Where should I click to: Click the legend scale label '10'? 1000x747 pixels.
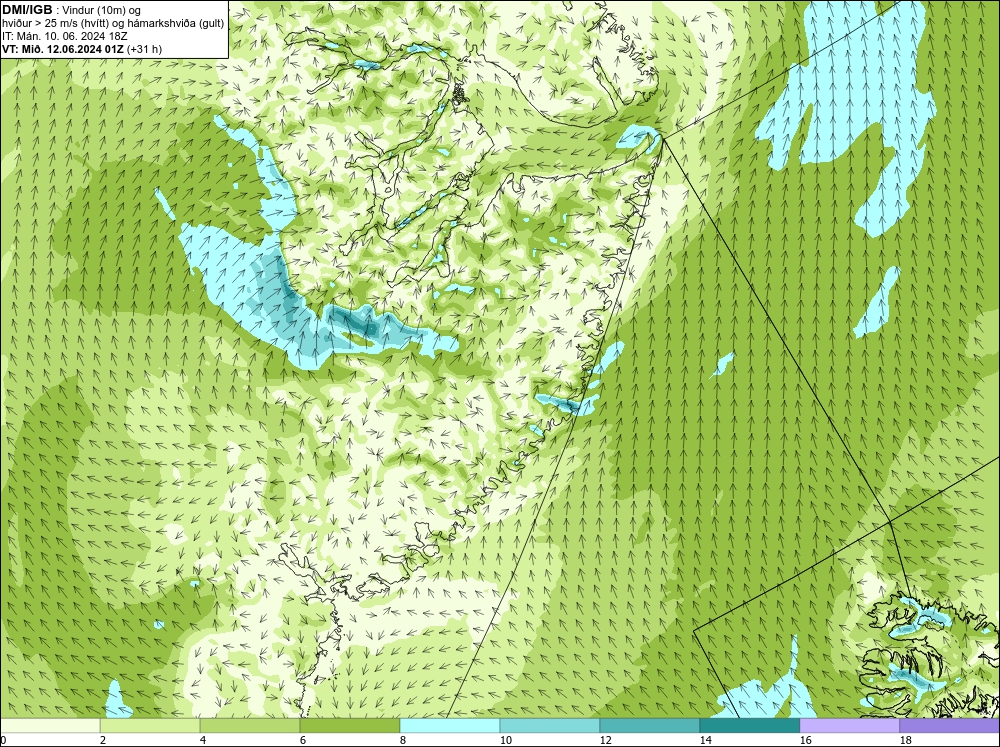505,740
